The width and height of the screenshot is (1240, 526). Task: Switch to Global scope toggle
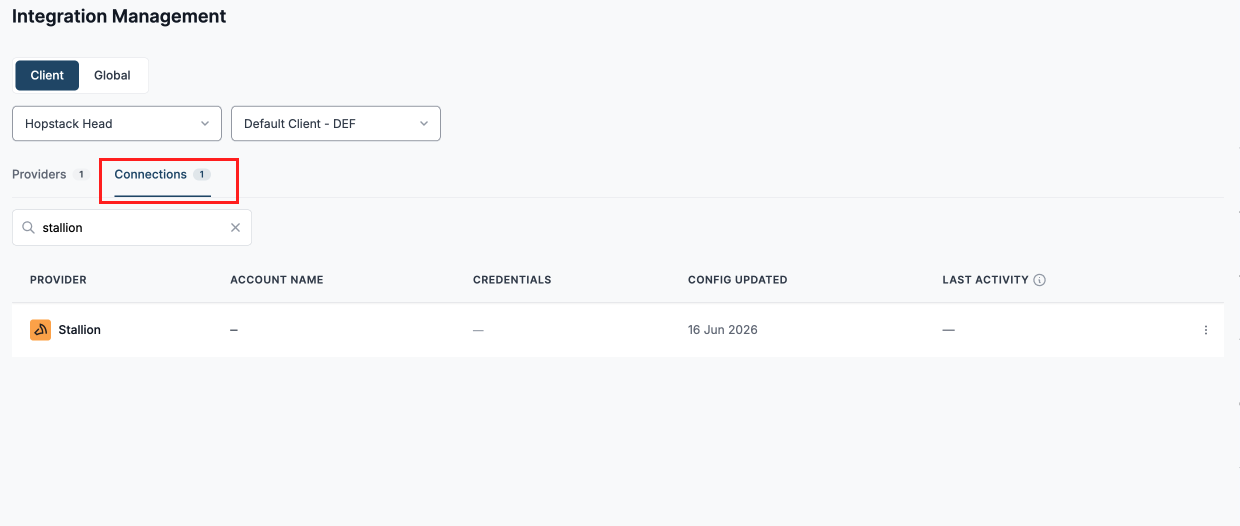(112, 75)
